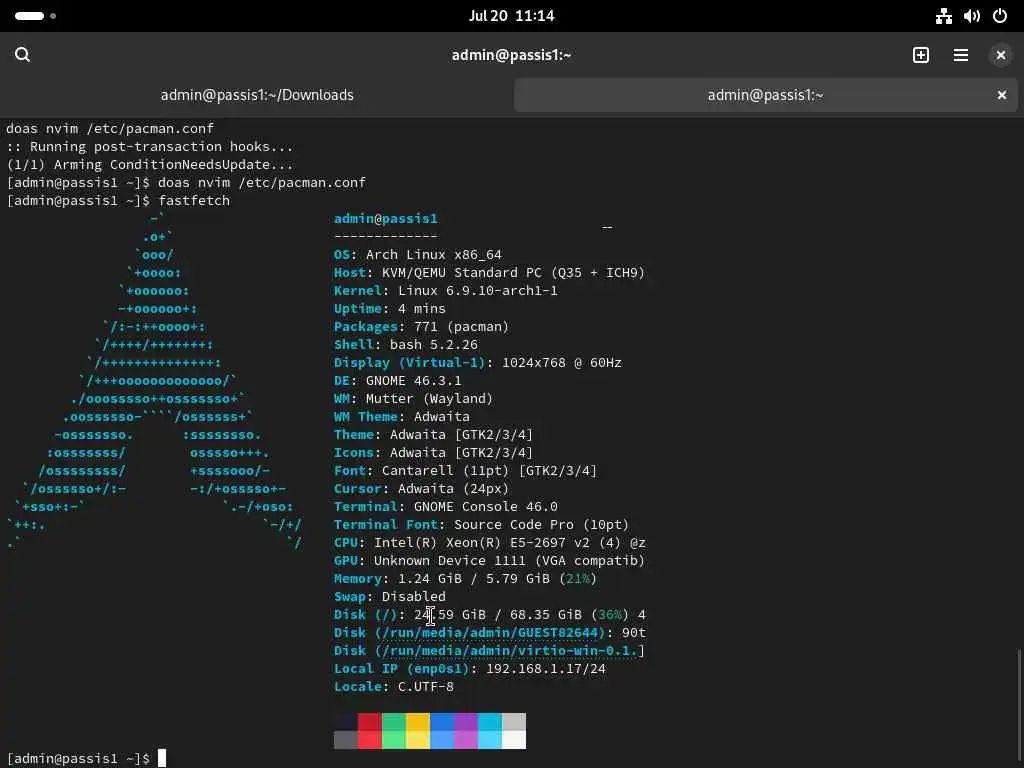Open the network status icon
1024x768 pixels.
[x=944, y=16]
